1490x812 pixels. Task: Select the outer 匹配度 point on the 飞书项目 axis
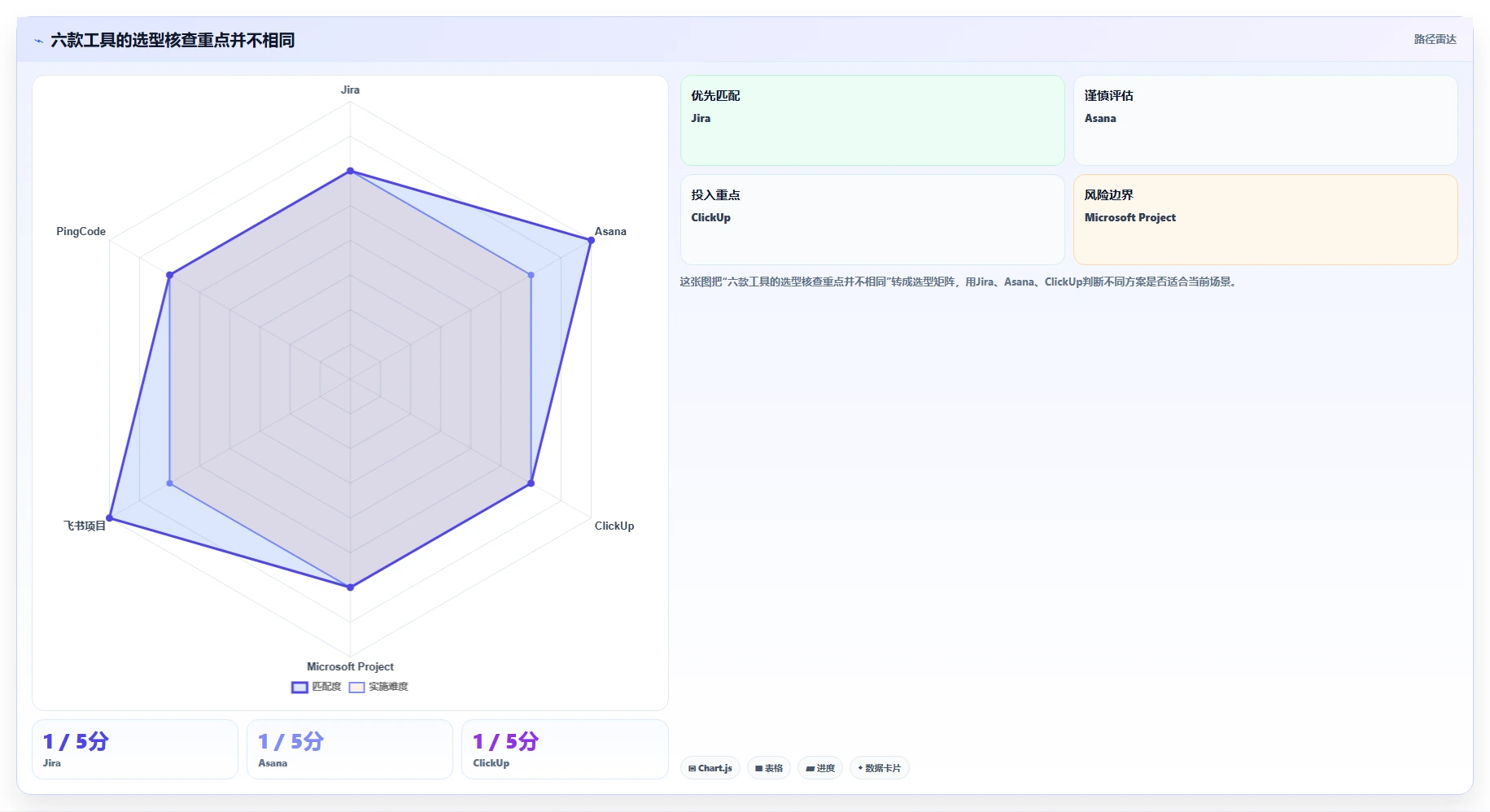(110, 518)
